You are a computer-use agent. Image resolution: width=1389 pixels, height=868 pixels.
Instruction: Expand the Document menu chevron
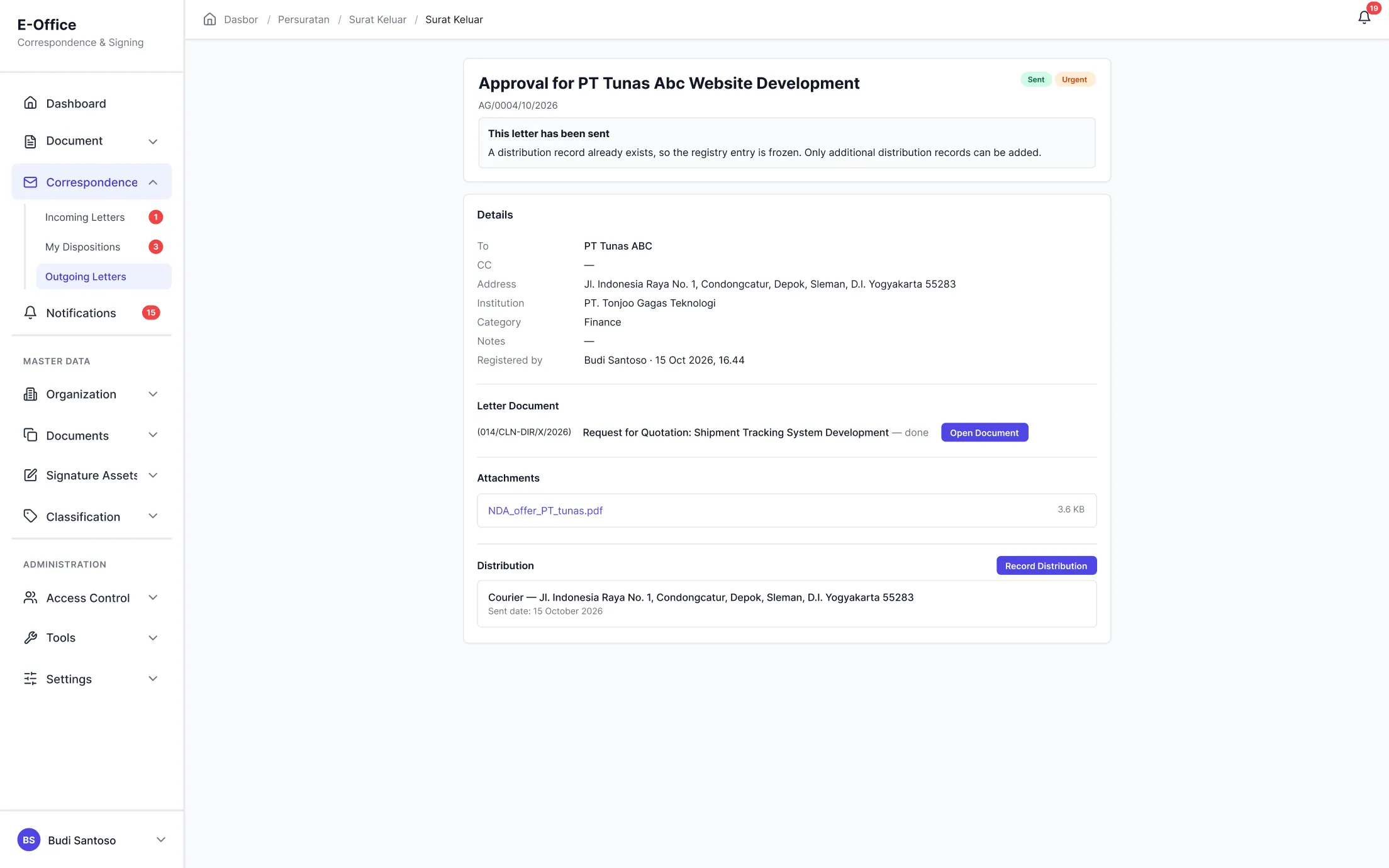[x=153, y=142]
